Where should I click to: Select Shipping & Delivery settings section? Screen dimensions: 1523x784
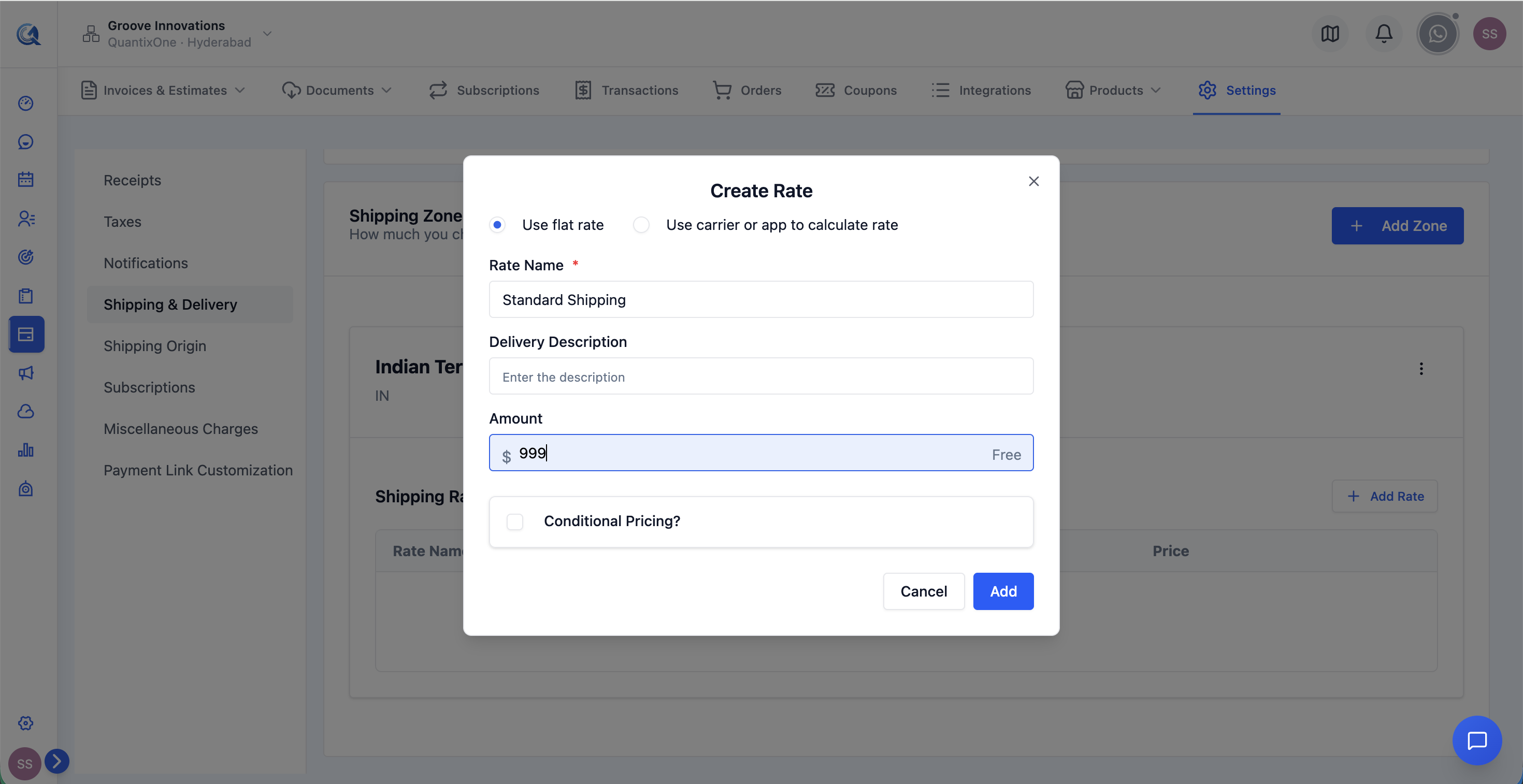pos(190,304)
